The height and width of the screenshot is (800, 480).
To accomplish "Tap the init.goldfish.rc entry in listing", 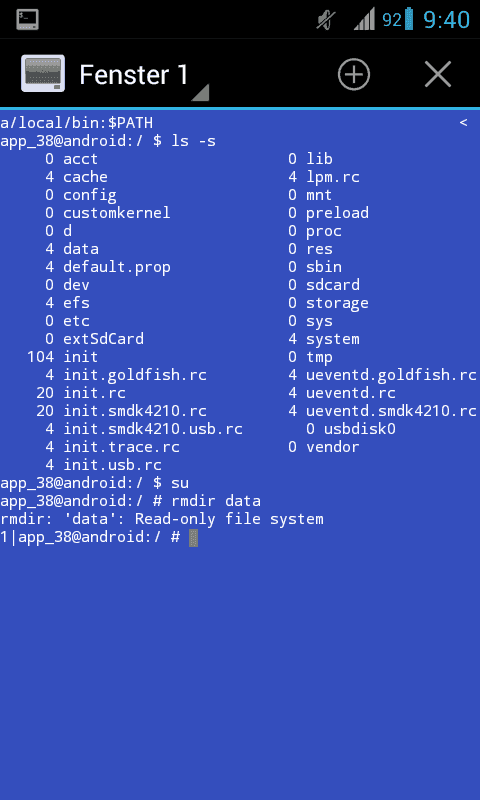I will 135,375.
